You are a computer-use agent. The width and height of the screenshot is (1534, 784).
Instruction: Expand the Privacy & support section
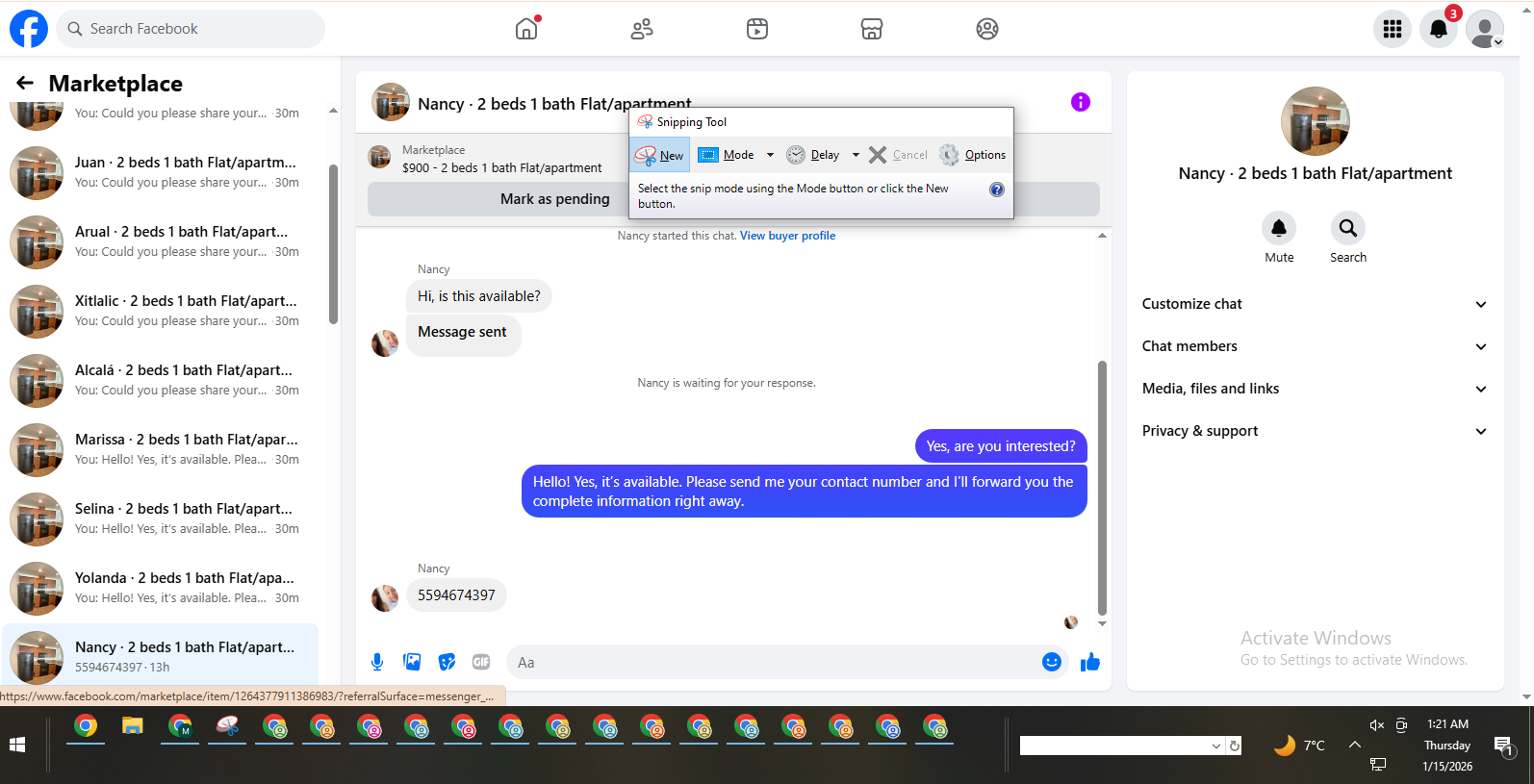pyautogui.click(x=1315, y=431)
